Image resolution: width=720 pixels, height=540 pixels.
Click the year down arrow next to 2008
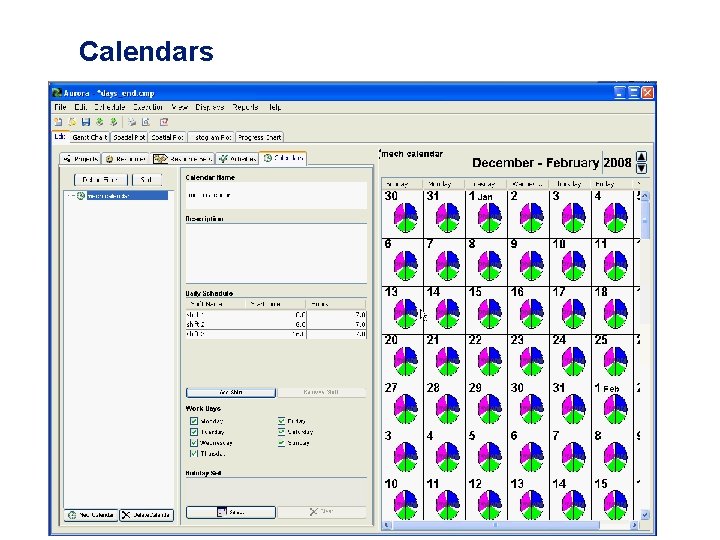[x=641, y=168]
